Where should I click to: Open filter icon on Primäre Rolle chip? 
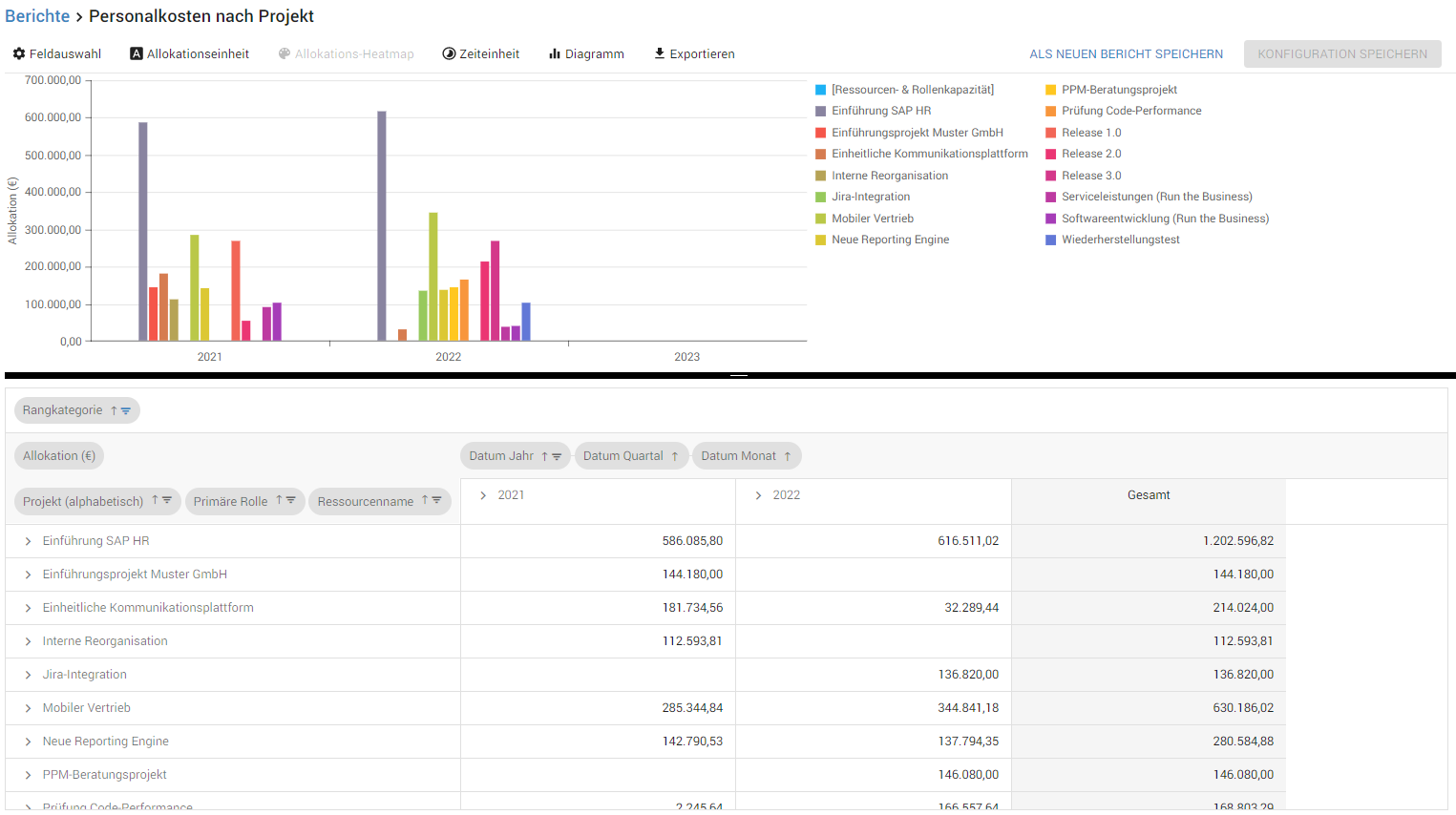pyautogui.click(x=291, y=500)
